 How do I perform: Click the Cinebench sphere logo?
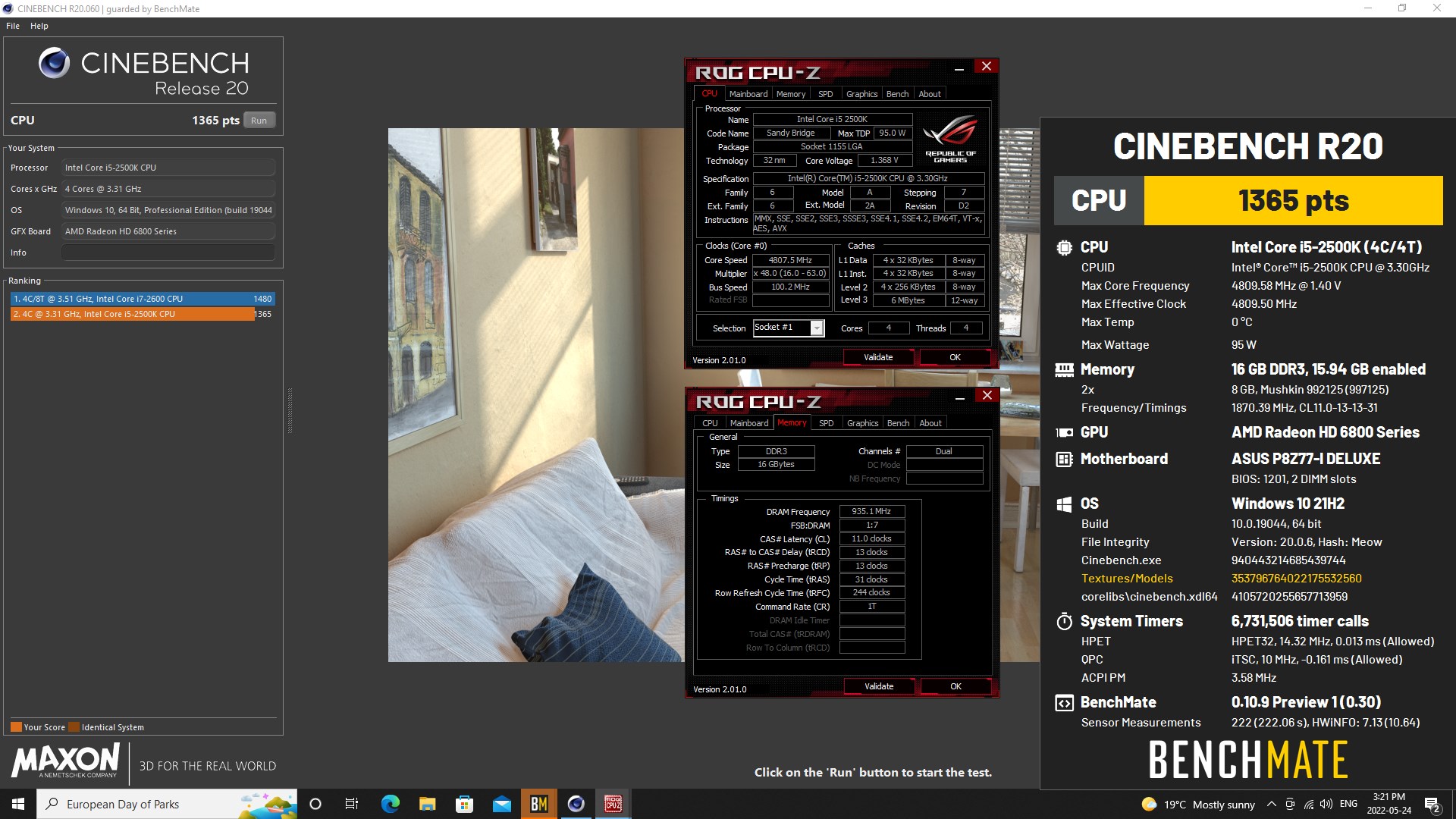point(54,63)
